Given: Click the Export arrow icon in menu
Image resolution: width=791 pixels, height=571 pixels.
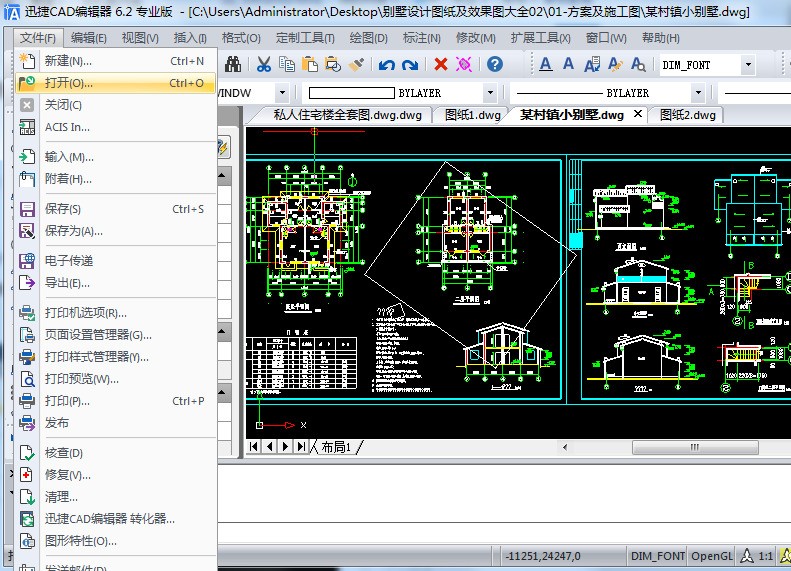Looking at the screenshot, I should pyautogui.click(x=27, y=282).
